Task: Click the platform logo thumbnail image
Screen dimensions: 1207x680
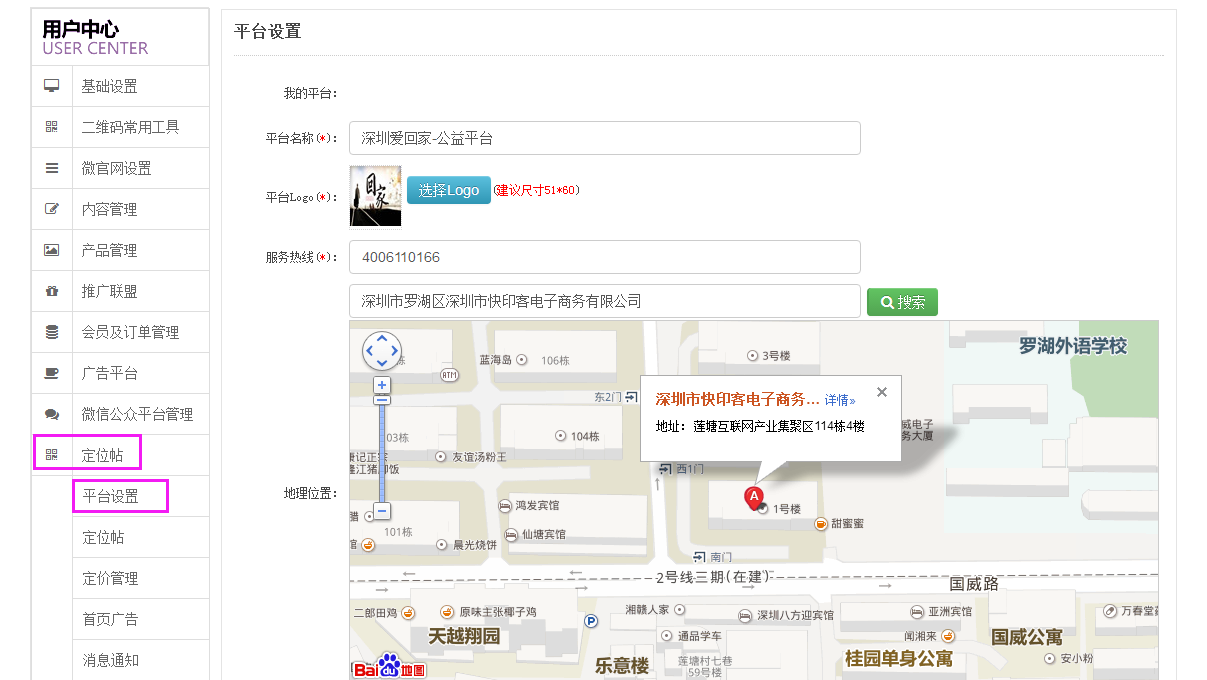Action: coord(375,196)
